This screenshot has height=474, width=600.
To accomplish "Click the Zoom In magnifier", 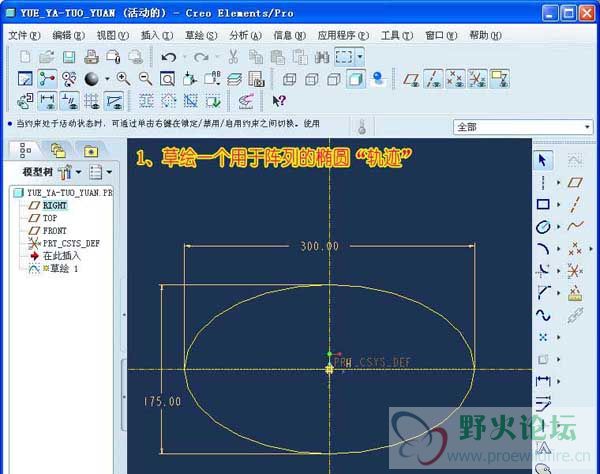I will click(123, 79).
